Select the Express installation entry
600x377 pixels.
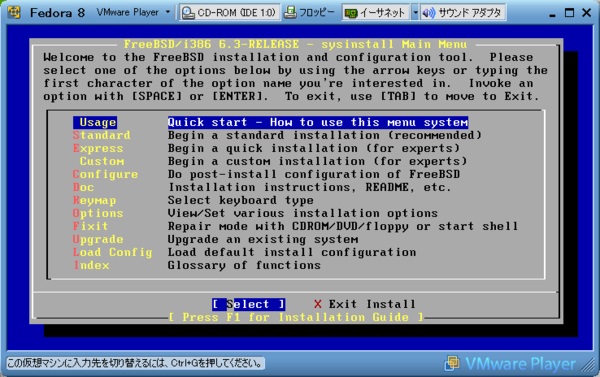point(98,148)
